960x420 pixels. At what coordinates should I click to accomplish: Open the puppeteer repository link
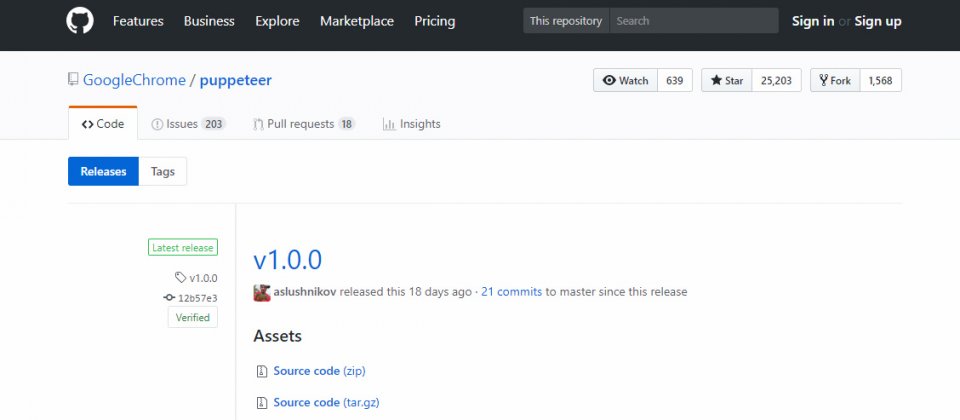click(236, 80)
